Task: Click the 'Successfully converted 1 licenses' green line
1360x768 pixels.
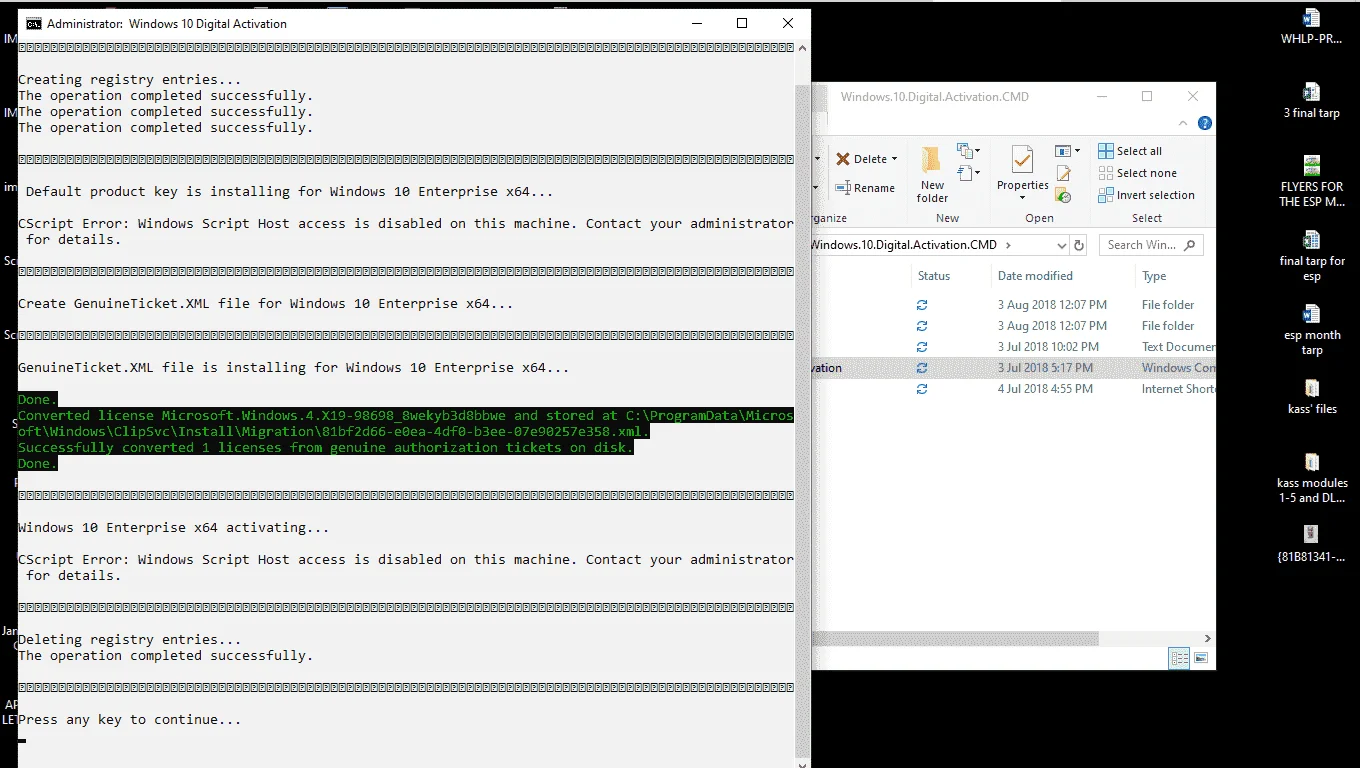Action: coord(326,448)
